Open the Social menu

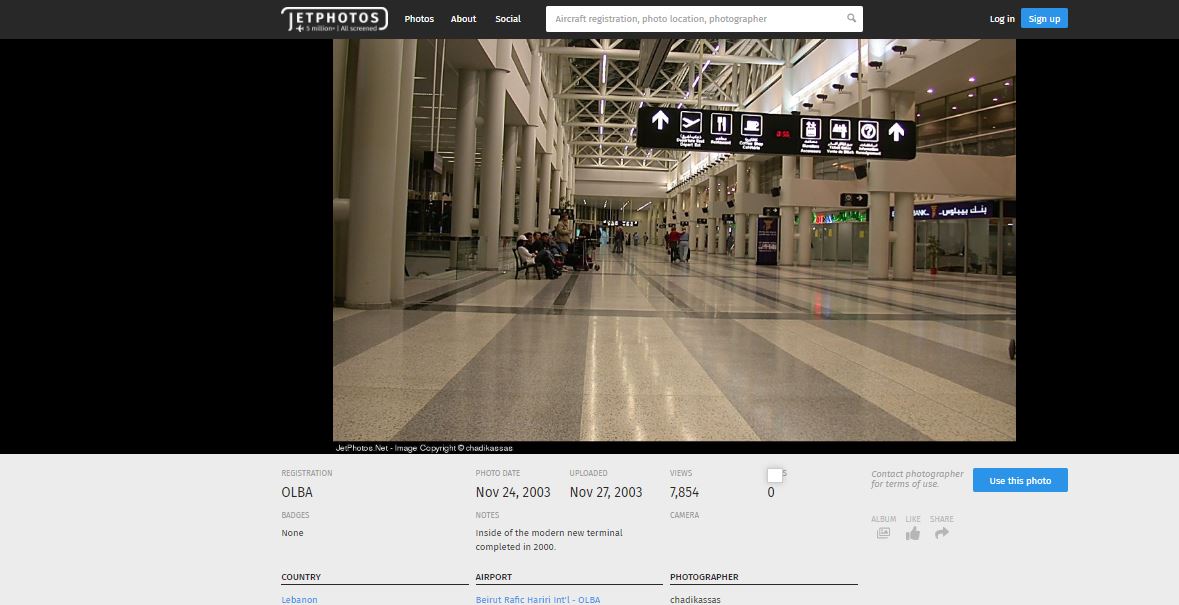tap(508, 19)
